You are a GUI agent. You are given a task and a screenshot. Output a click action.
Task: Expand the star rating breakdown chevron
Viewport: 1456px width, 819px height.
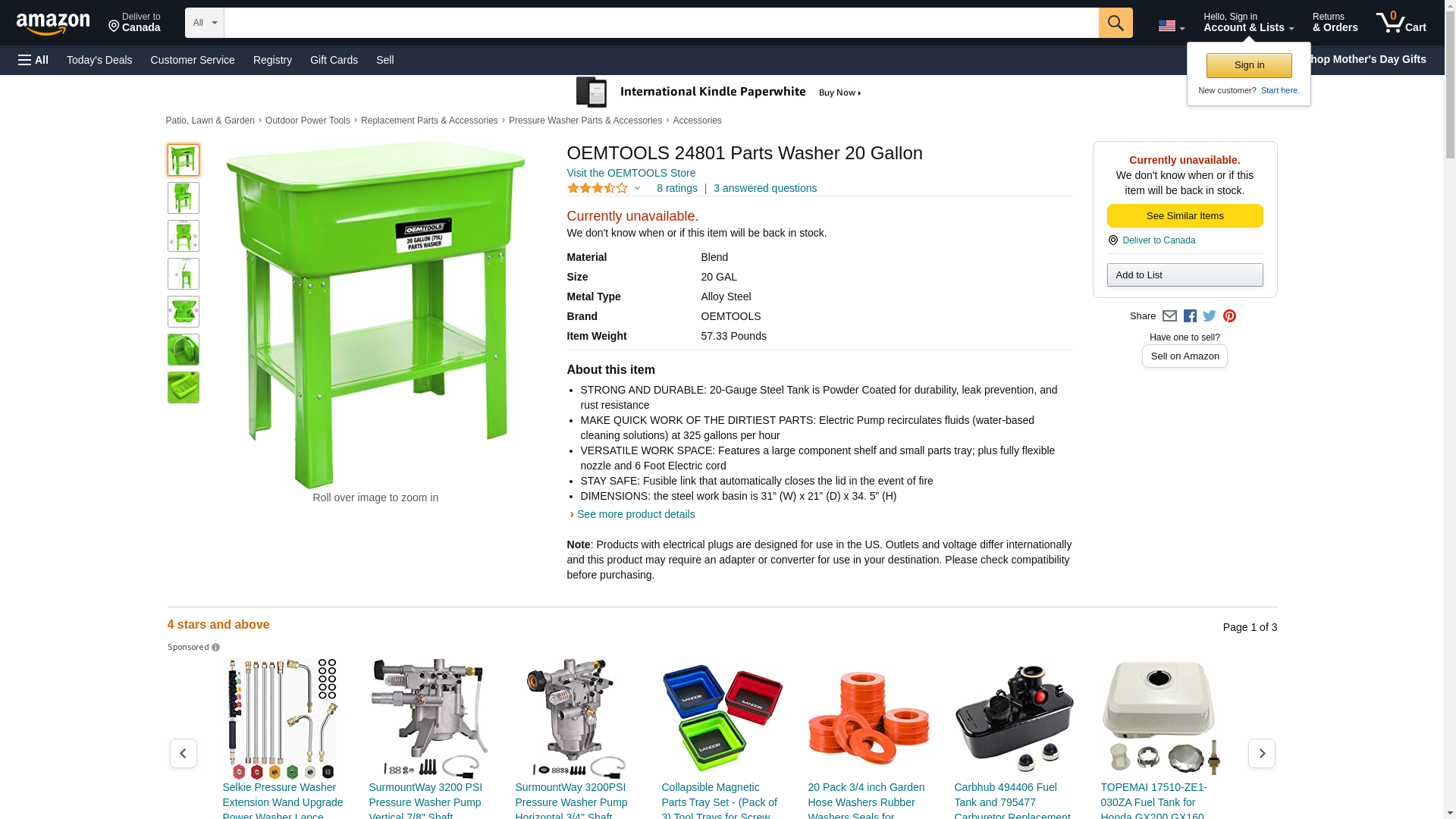point(637,188)
